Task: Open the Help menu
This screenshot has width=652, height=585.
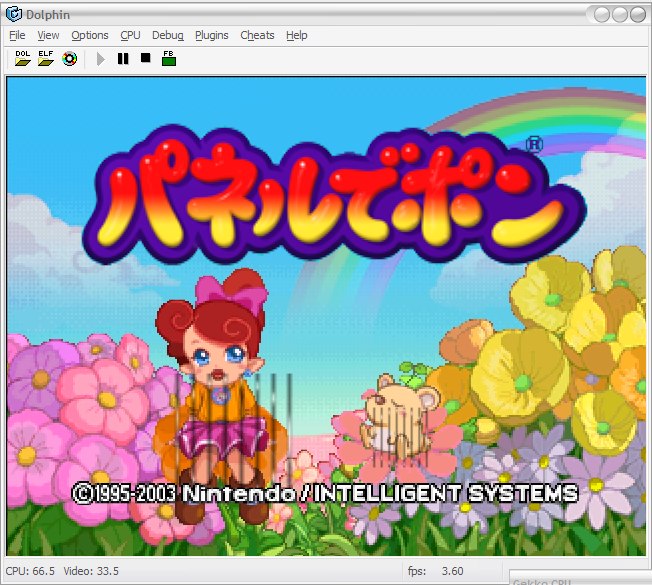Action: (x=296, y=35)
